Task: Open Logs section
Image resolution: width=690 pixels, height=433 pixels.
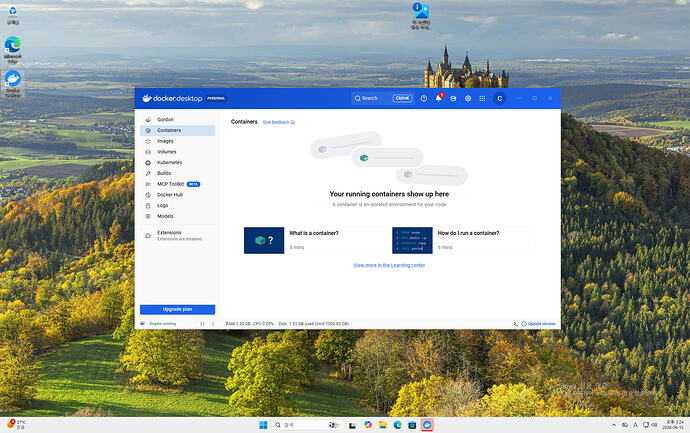Action: pyautogui.click(x=177, y=205)
